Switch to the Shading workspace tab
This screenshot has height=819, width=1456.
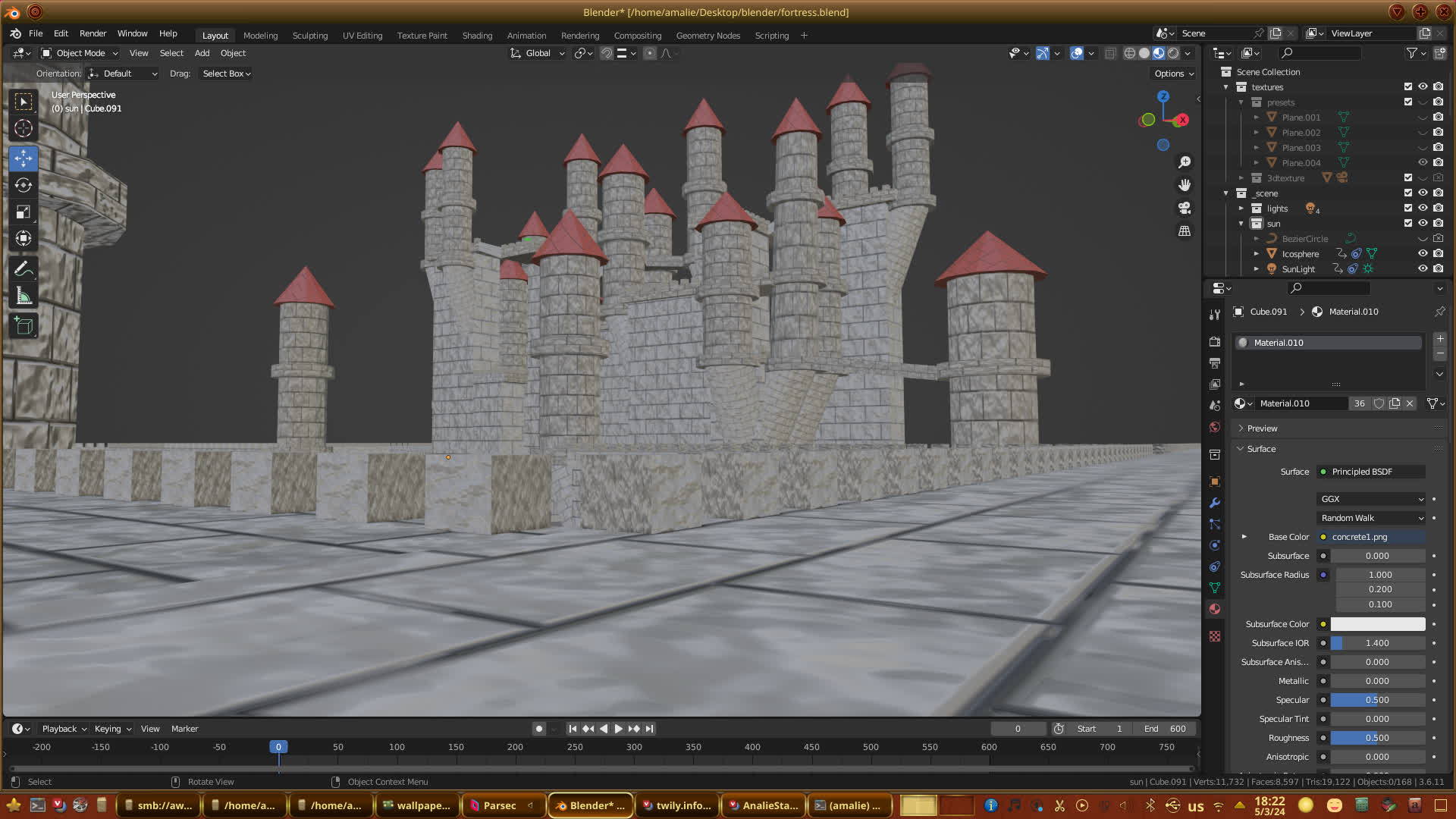coord(477,36)
